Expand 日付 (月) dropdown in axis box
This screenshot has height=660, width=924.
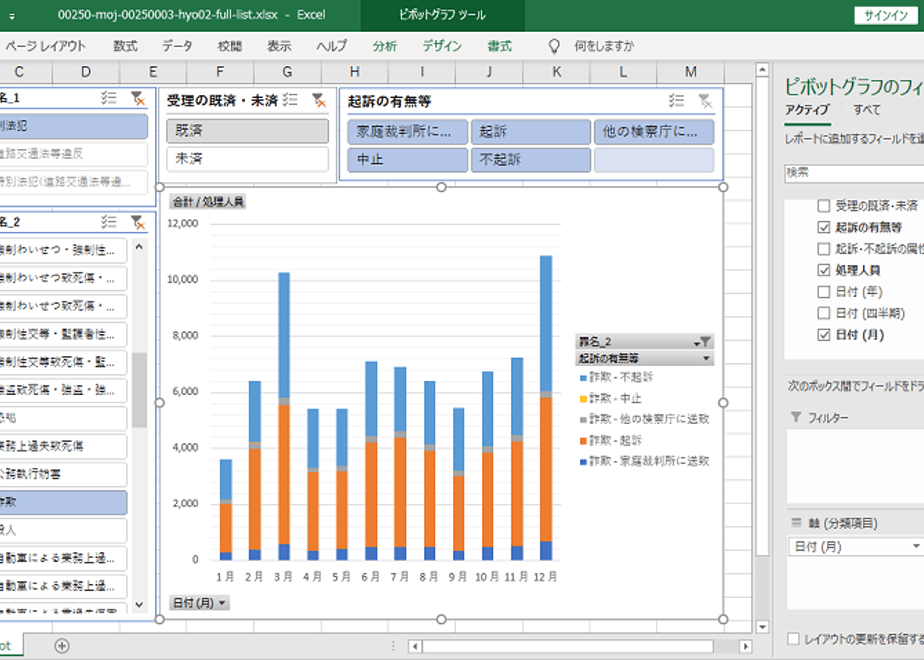coord(916,546)
